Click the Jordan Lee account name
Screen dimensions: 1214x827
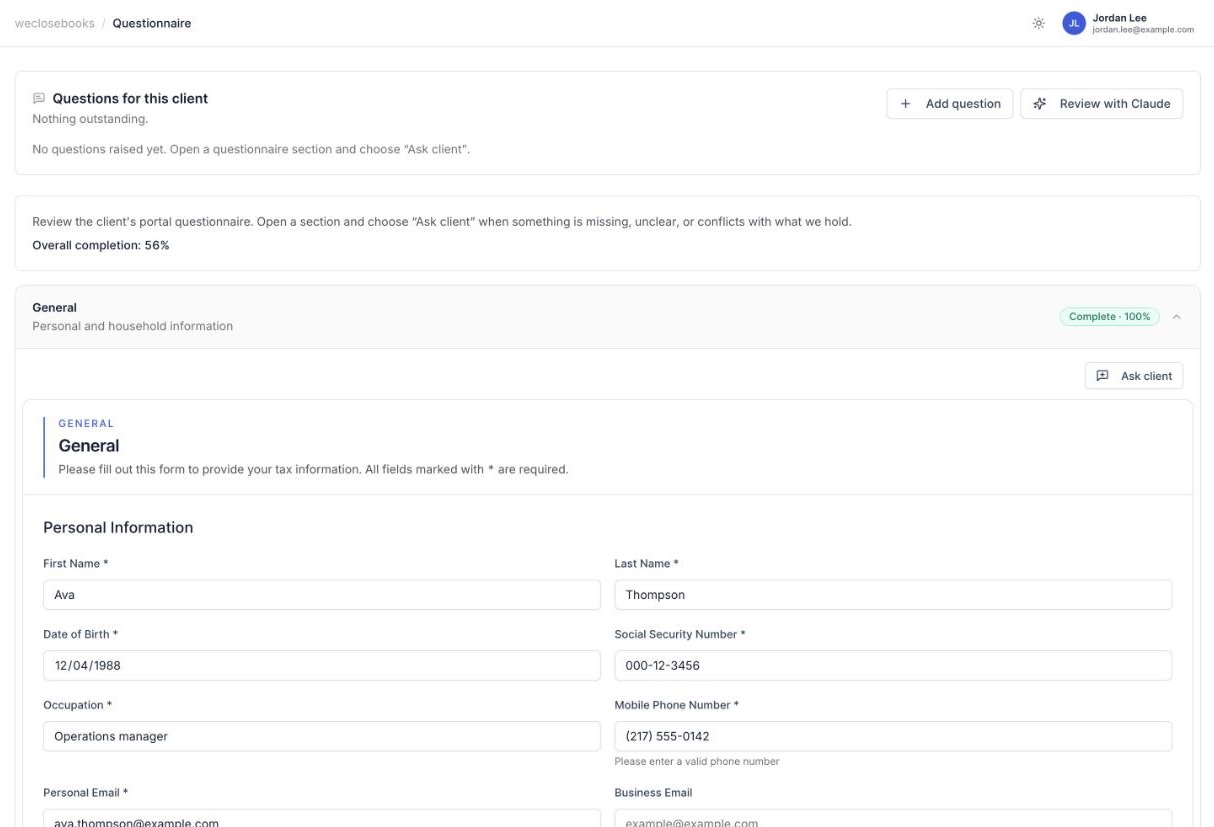coord(1119,17)
